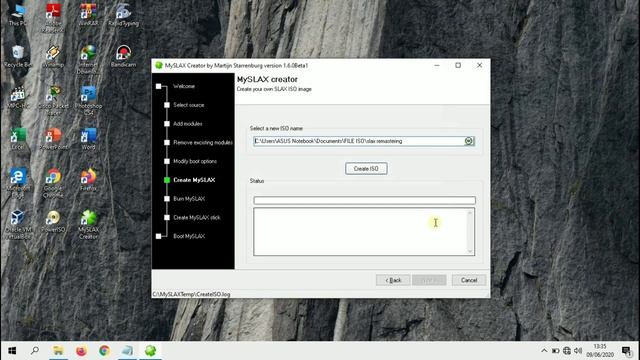
Task: Launch Google Chrome desktop shortcut
Action: [x=53, y=183]
